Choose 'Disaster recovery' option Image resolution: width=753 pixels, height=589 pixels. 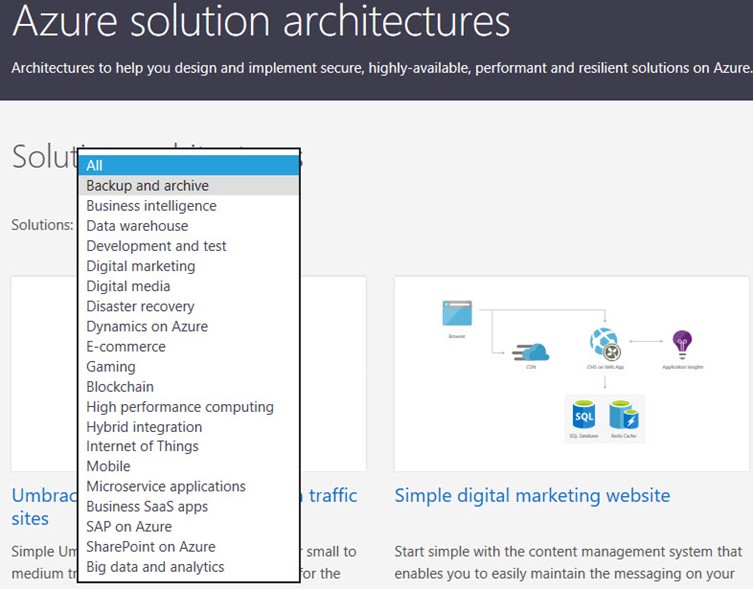[x=189, y=306]
